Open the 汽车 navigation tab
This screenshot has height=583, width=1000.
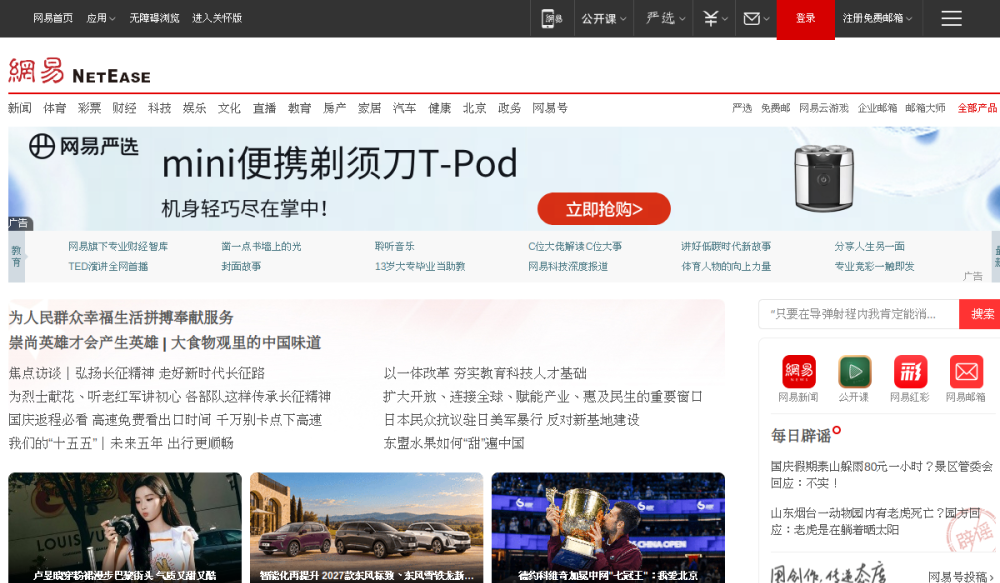(404, 108)
